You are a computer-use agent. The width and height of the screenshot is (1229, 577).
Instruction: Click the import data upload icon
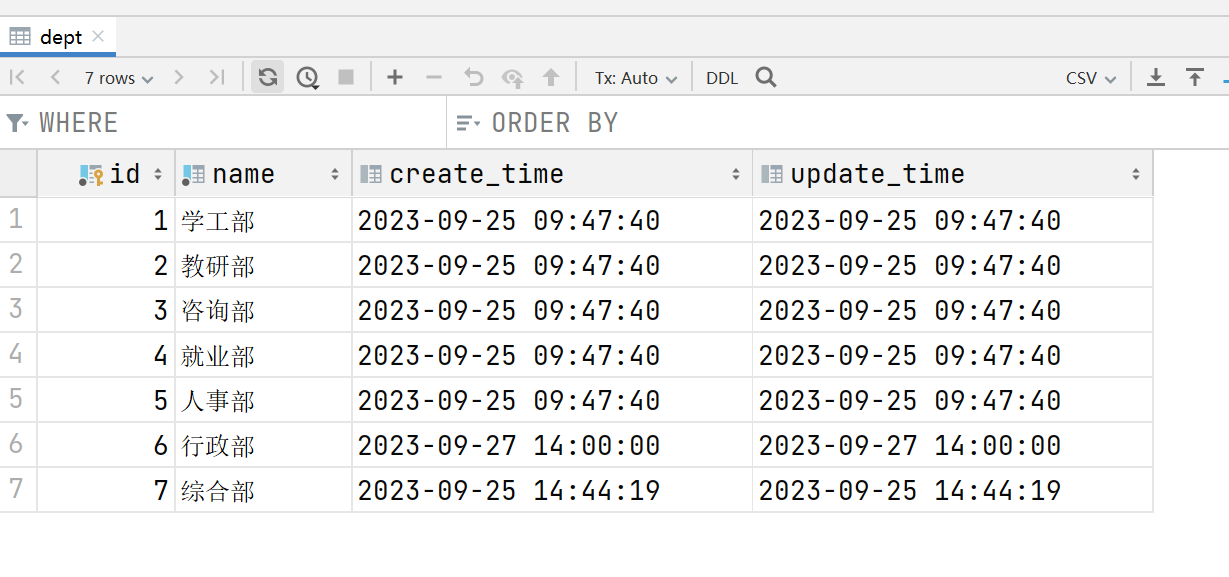(1195, 78)
